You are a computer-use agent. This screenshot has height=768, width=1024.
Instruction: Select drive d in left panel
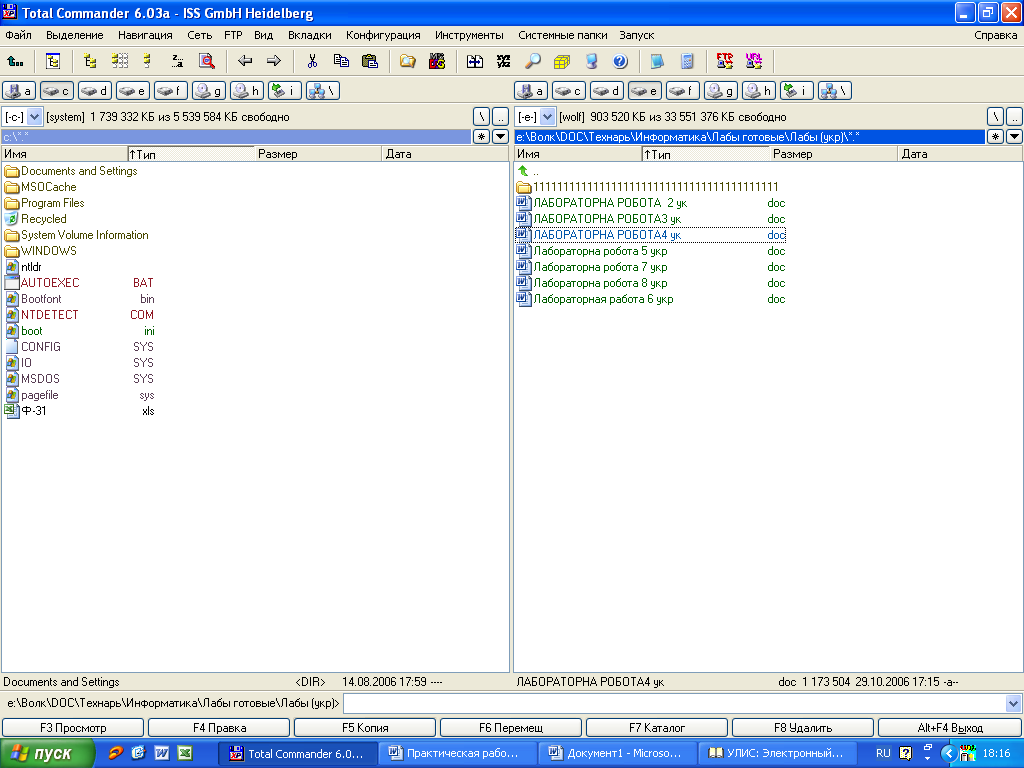point(95,91)
